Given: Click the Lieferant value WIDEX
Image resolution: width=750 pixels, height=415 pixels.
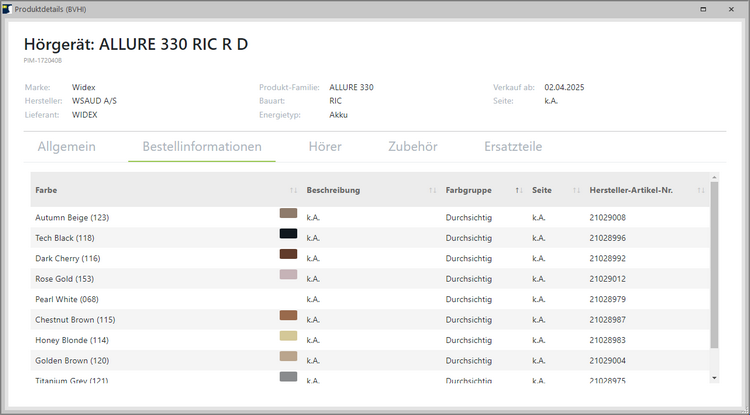Looking at the screenshot, I should (x=85, y=115).
